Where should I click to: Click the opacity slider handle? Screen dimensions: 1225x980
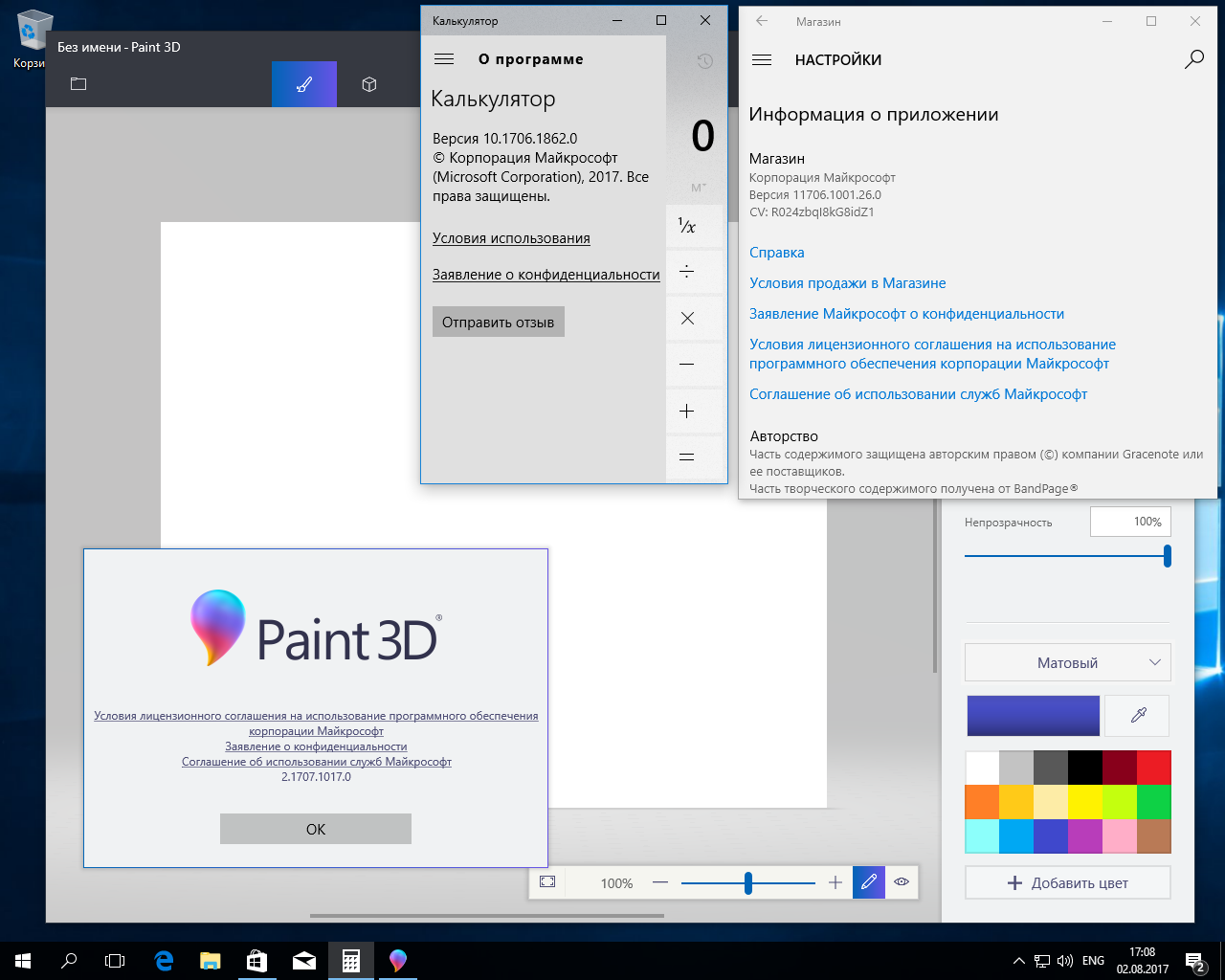pos(1168,556)
